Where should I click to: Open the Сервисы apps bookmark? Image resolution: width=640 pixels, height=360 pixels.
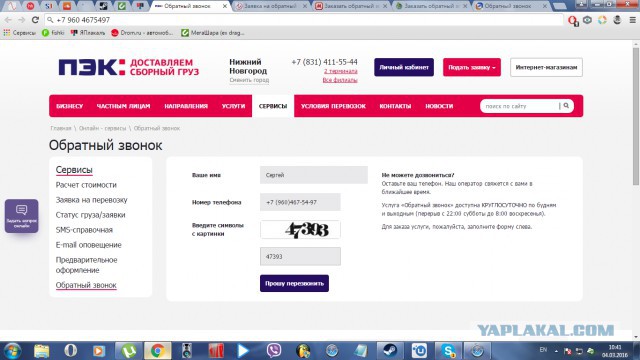(19, 33)
